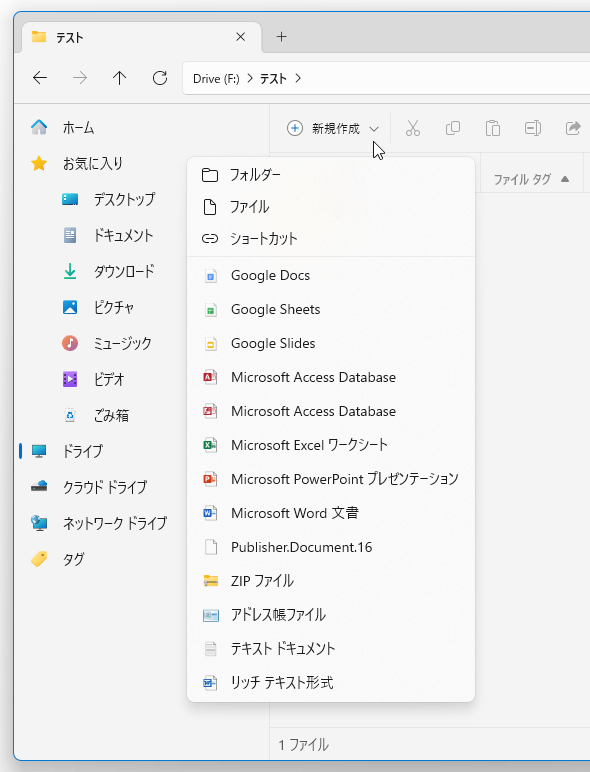Refresh the current folder view

[160, 78]
